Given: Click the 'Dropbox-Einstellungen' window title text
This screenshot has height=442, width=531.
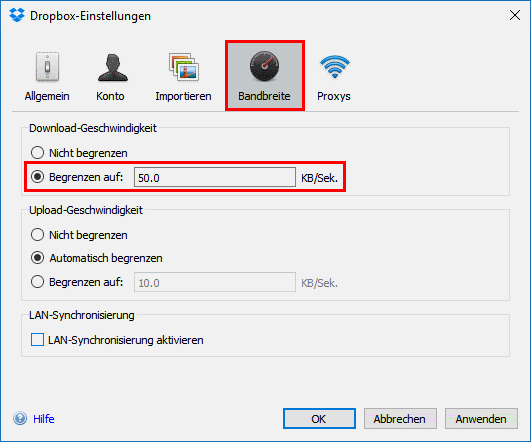Looking at the screenshot, I should 90,16.
